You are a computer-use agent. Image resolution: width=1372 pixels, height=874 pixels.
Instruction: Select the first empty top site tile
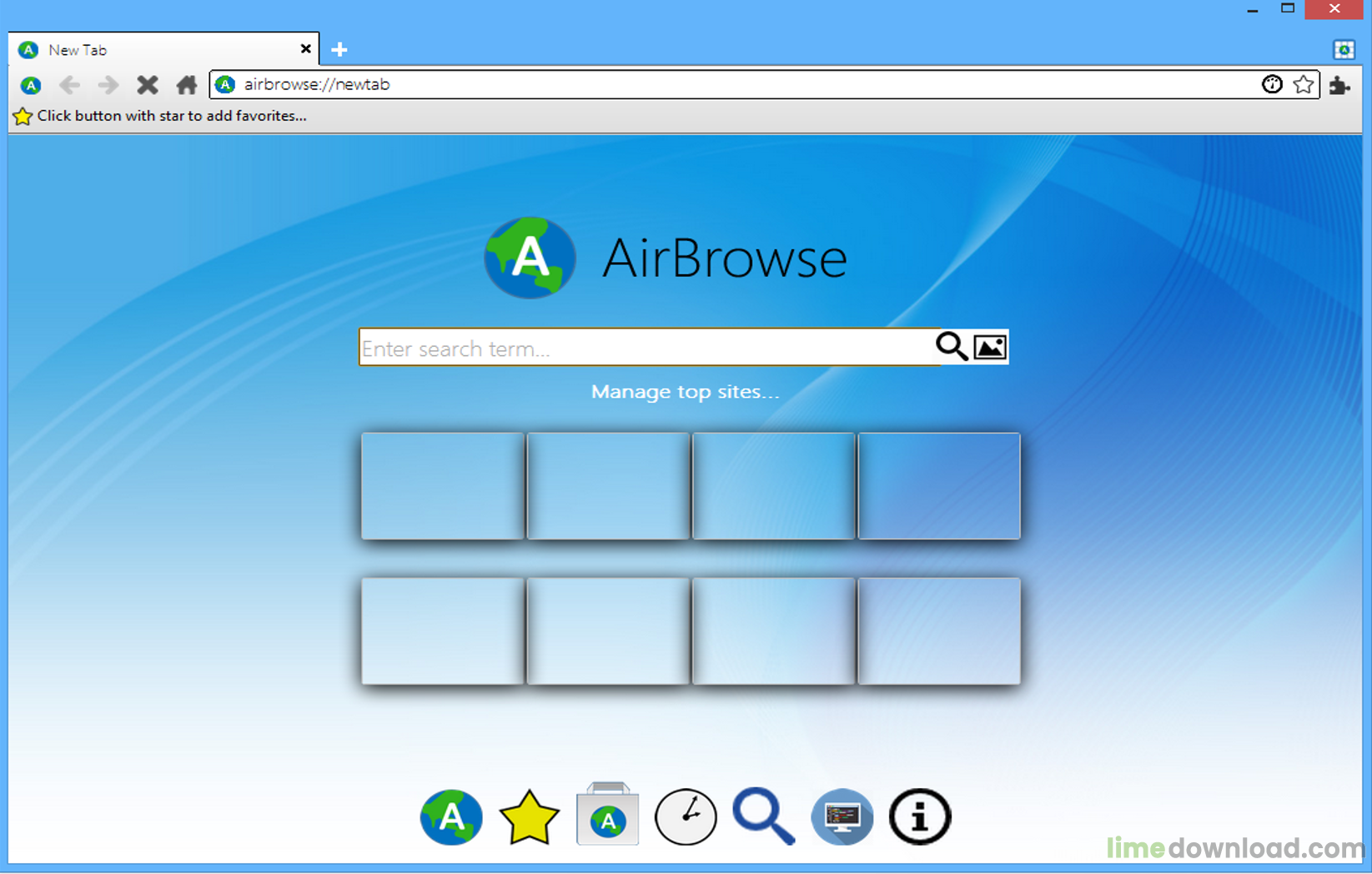click(442, 486)
